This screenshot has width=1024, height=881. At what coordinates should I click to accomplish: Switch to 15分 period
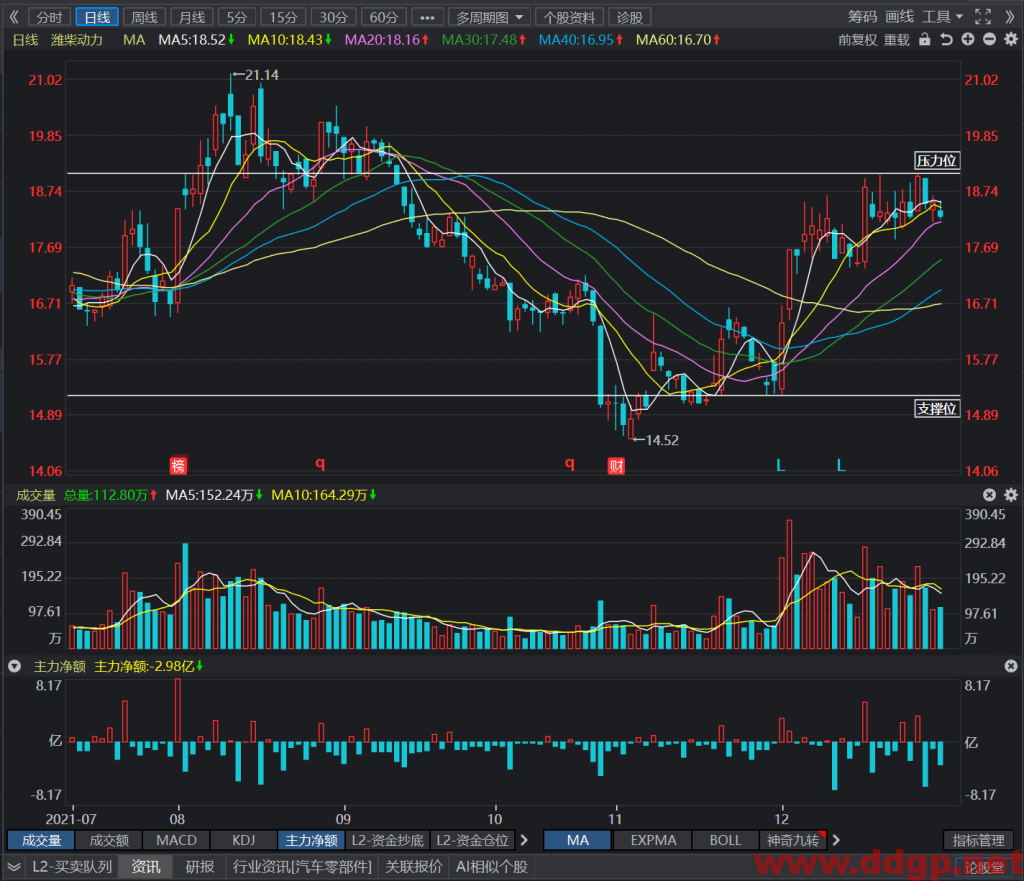click(283, 18)
